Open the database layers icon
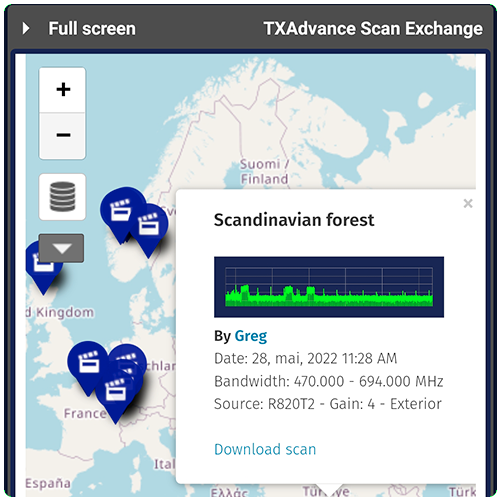Viewport: 500px width, 500px height. [62, 197]
